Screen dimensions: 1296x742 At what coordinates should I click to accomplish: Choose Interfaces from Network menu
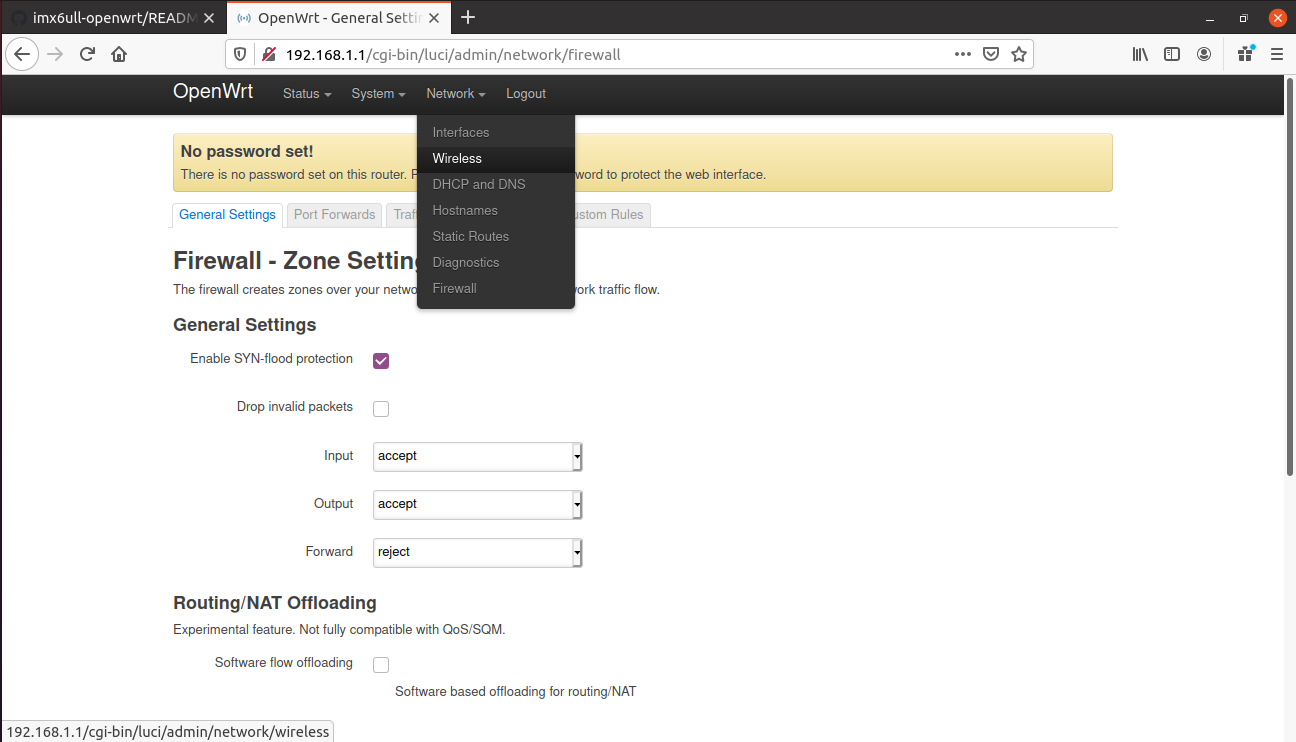(x=496, y=132)
